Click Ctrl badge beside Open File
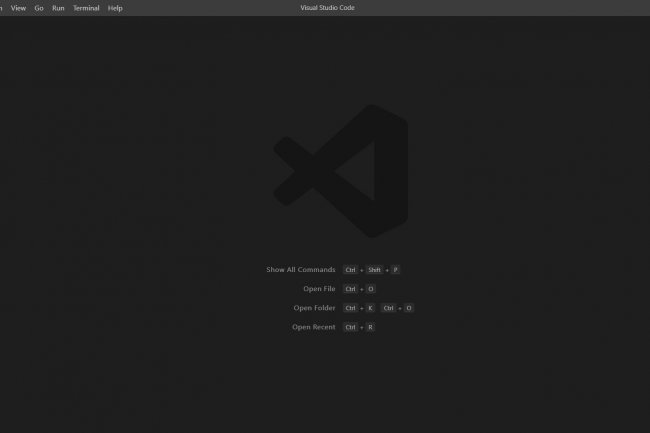The image size is (650, 433). (350, 289)
